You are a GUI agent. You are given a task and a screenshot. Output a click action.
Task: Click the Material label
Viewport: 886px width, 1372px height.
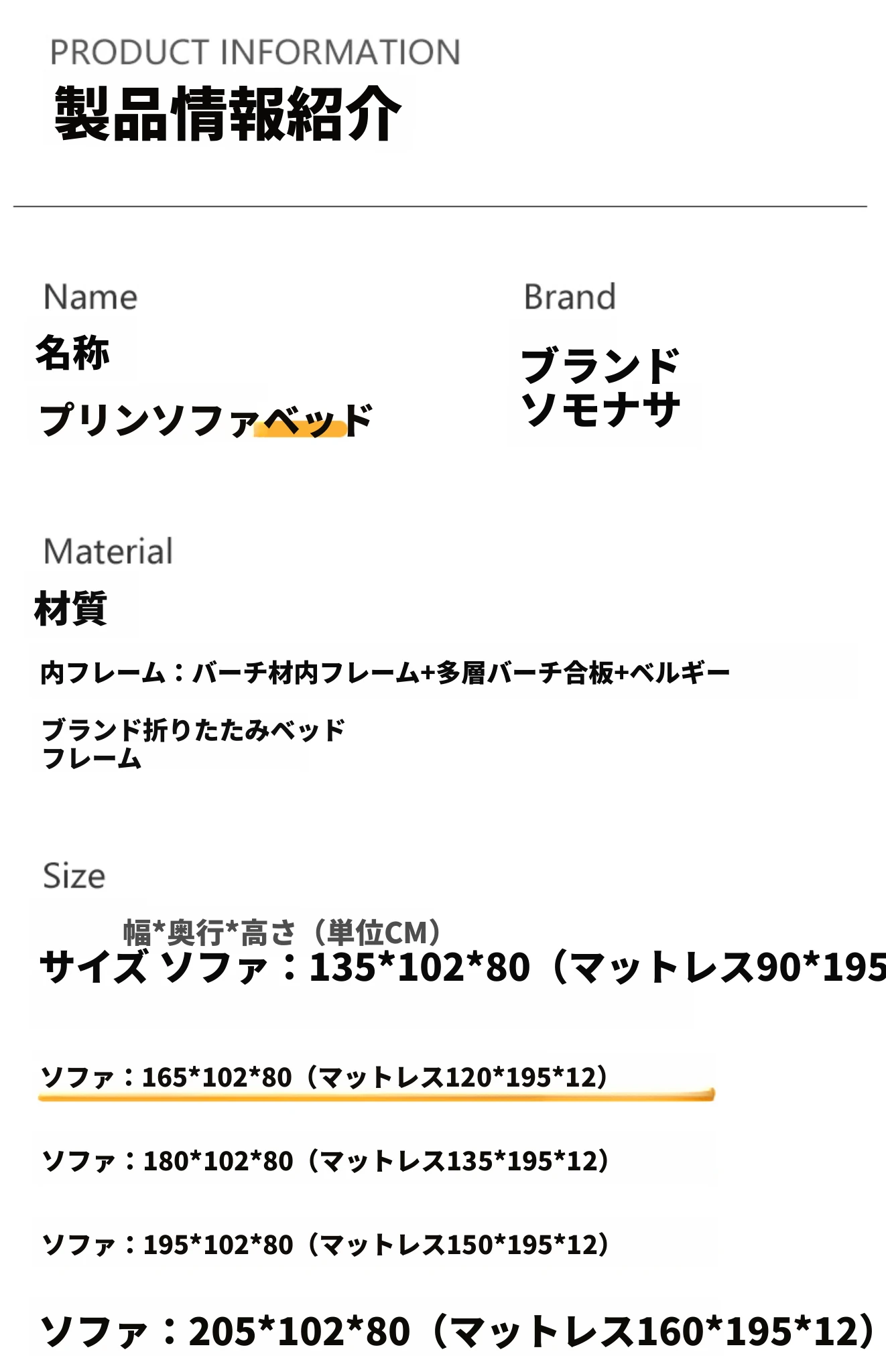tap(108, 551)
